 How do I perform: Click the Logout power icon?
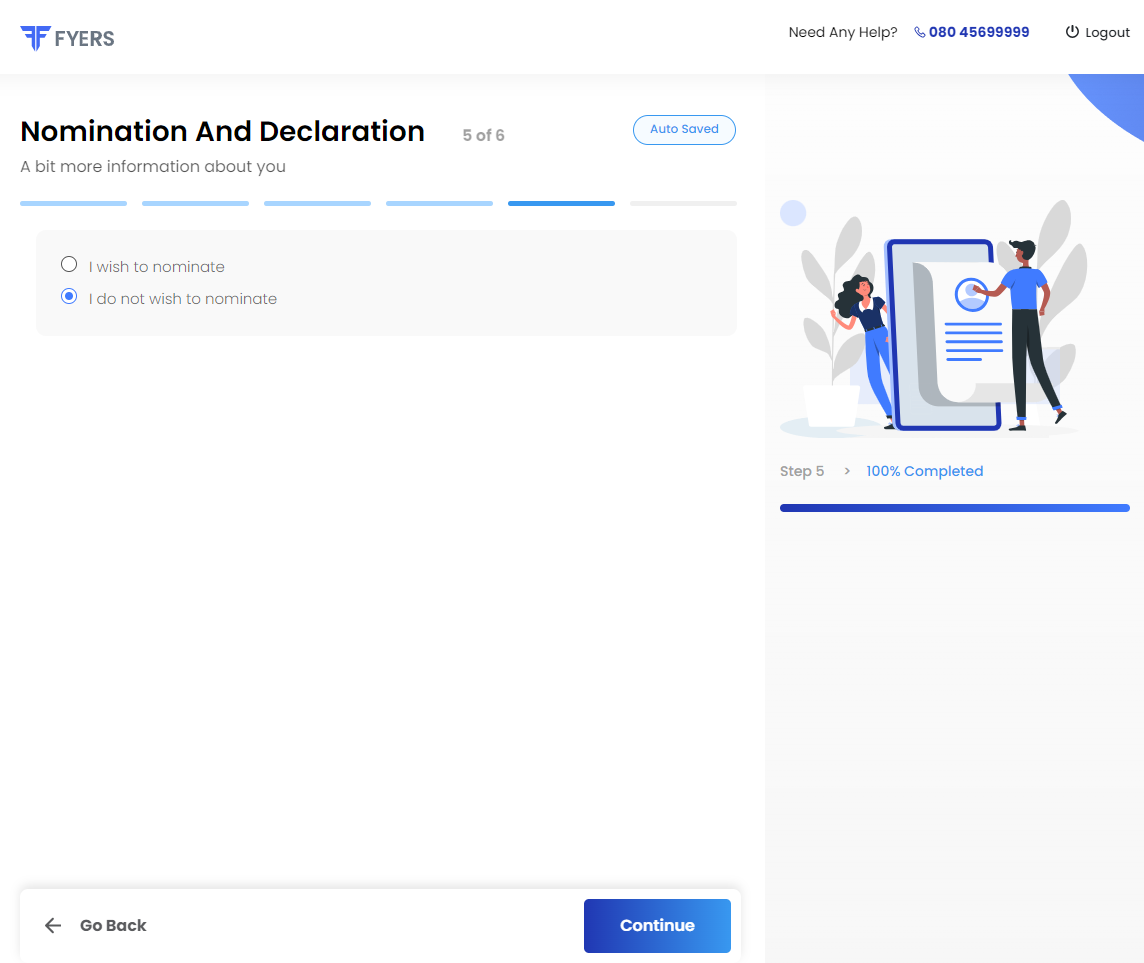tap(1072, 31)
